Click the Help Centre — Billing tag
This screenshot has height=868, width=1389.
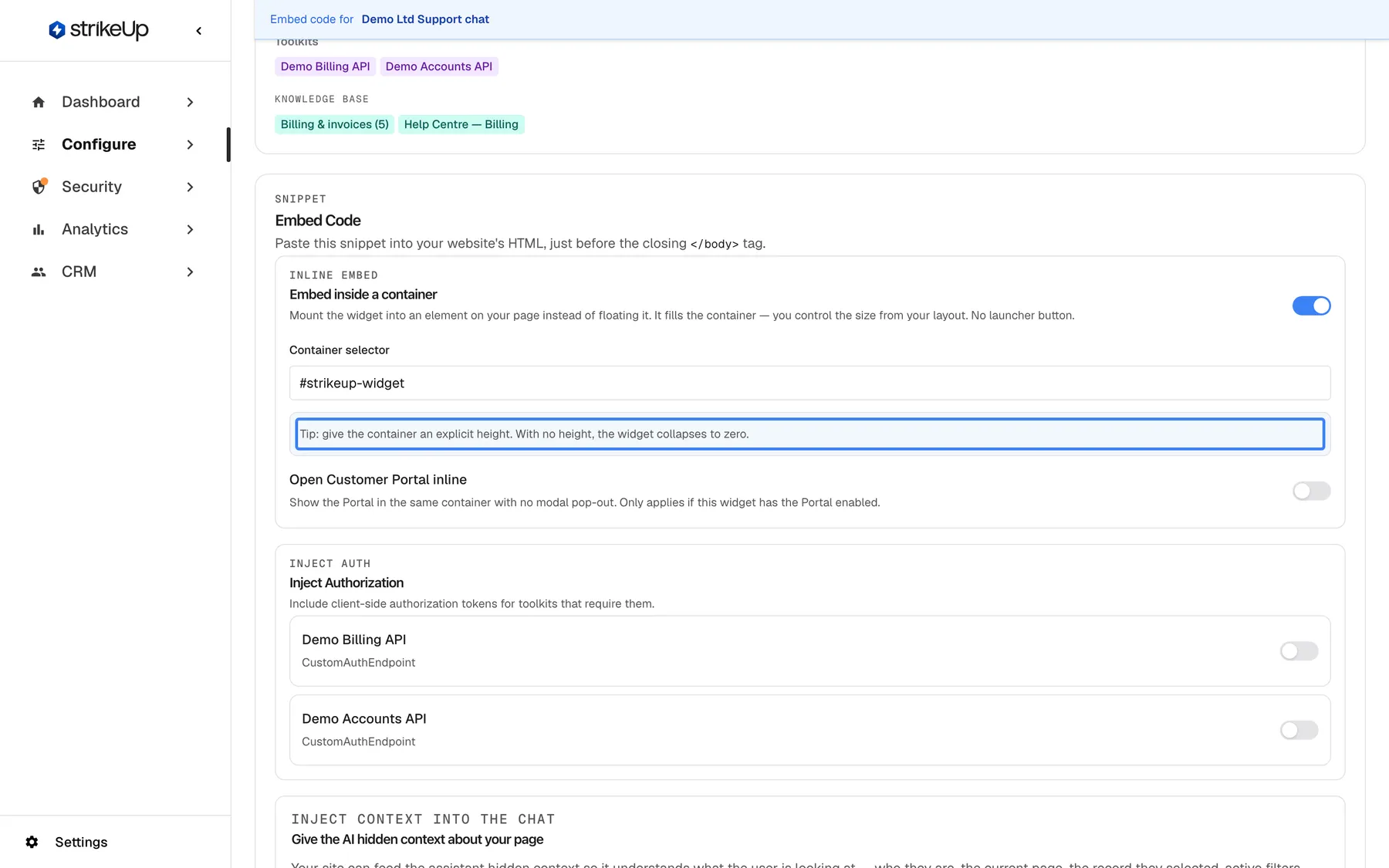tap(461, 124)
